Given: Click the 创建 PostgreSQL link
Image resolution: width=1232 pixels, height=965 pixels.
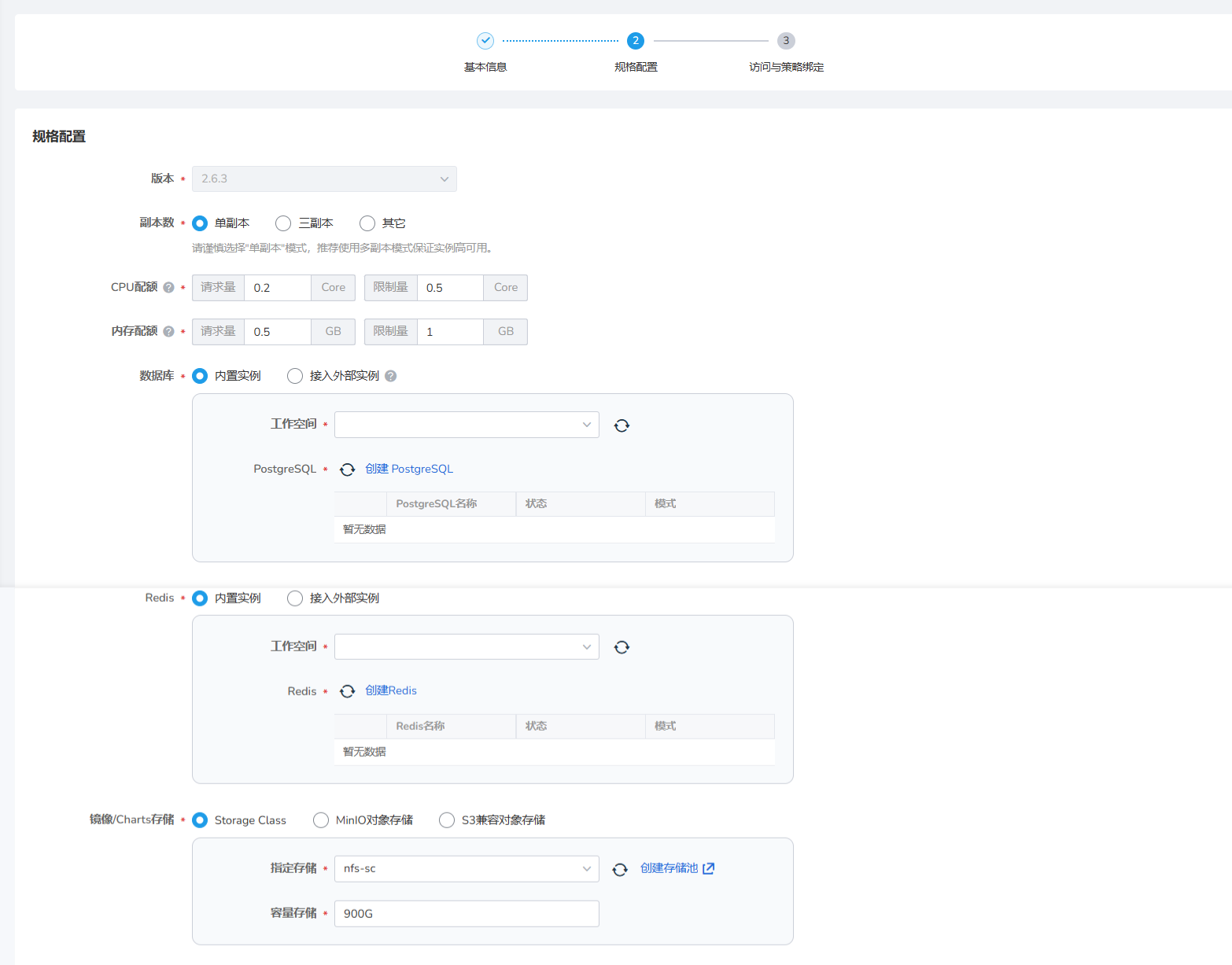Looking at the screenshot, I should click(409, 469).
